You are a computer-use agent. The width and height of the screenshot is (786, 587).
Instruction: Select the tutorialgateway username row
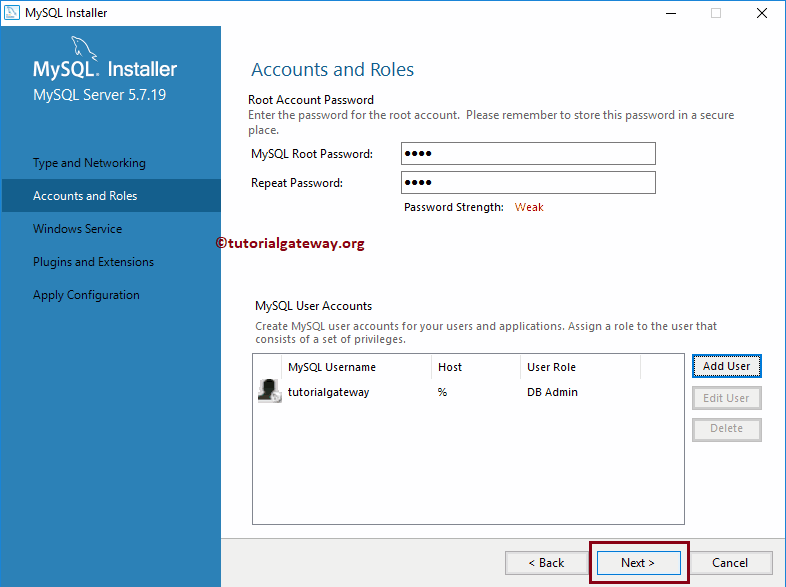(x=328, y=392)
